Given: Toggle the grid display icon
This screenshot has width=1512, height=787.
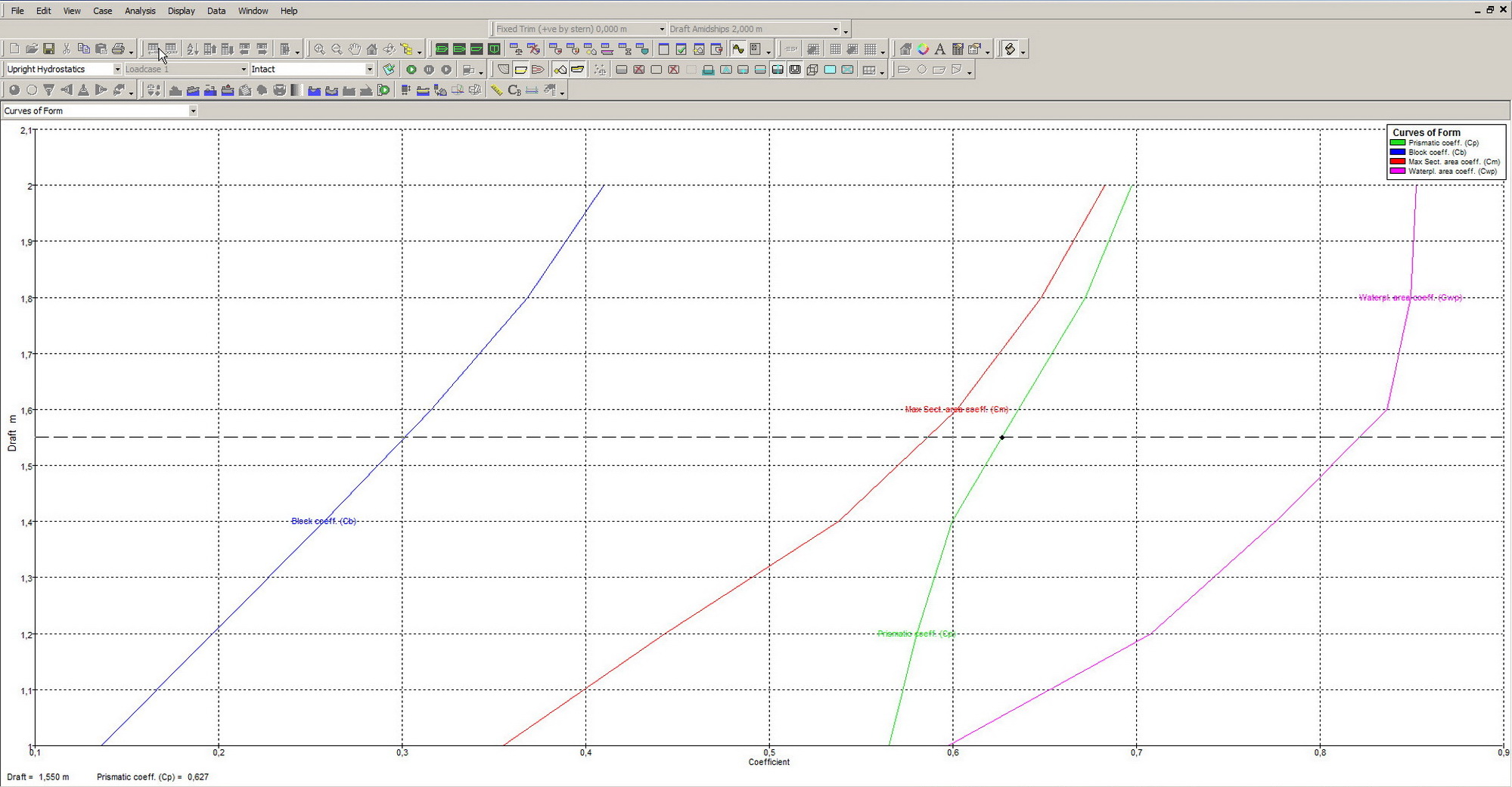Looking at the screenshot, I should [835, 49].
